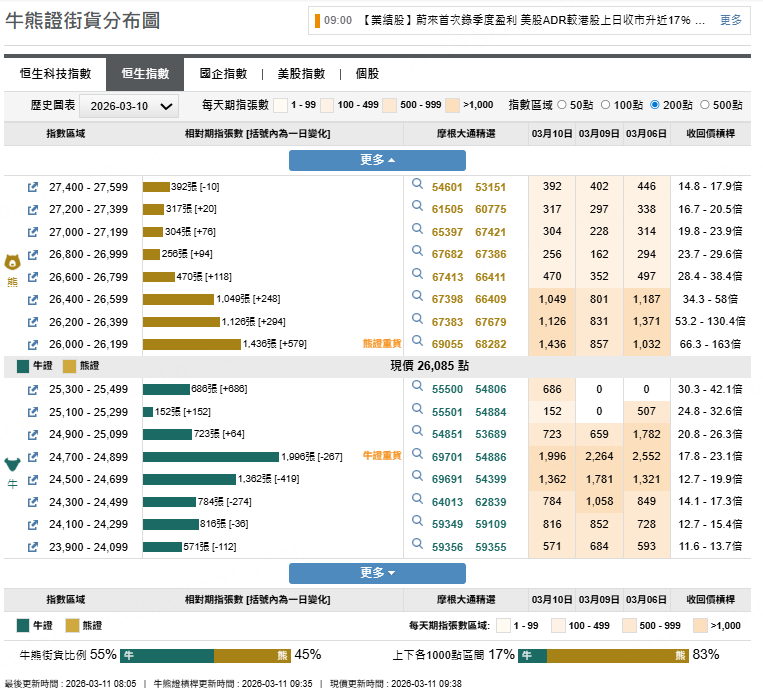
Task: Click search magnifier beside warrant 69055
Action: pos(418,342)
